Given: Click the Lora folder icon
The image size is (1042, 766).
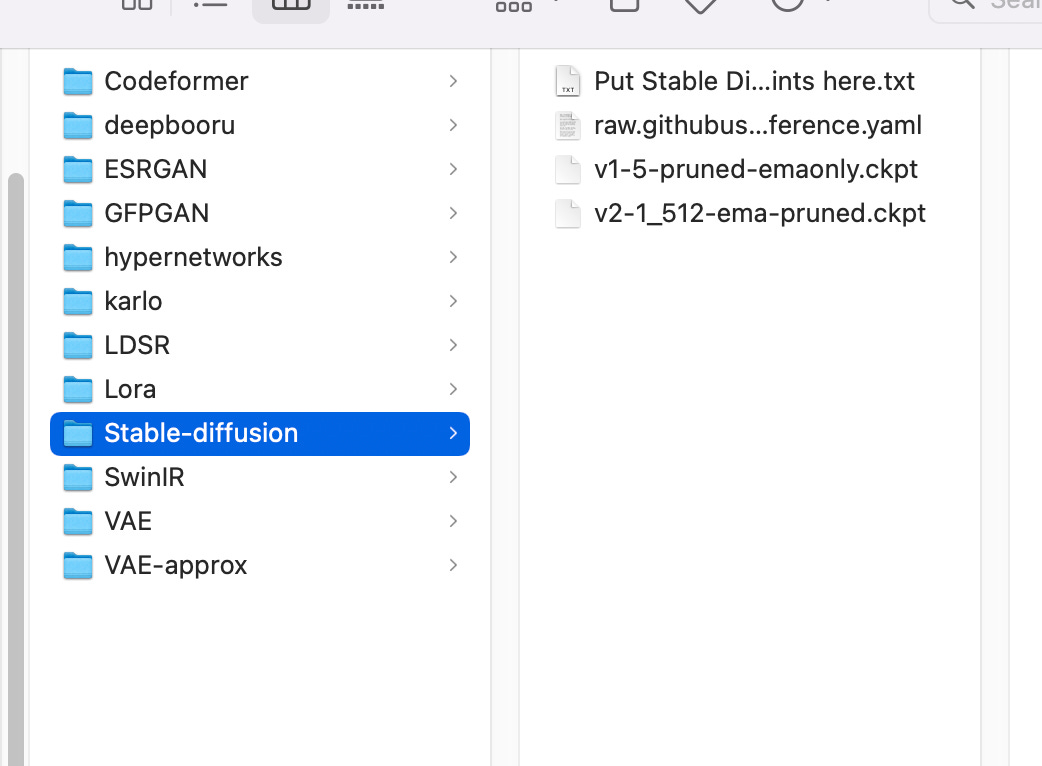Looking at the screenshot, I should (x=78, y=389).
